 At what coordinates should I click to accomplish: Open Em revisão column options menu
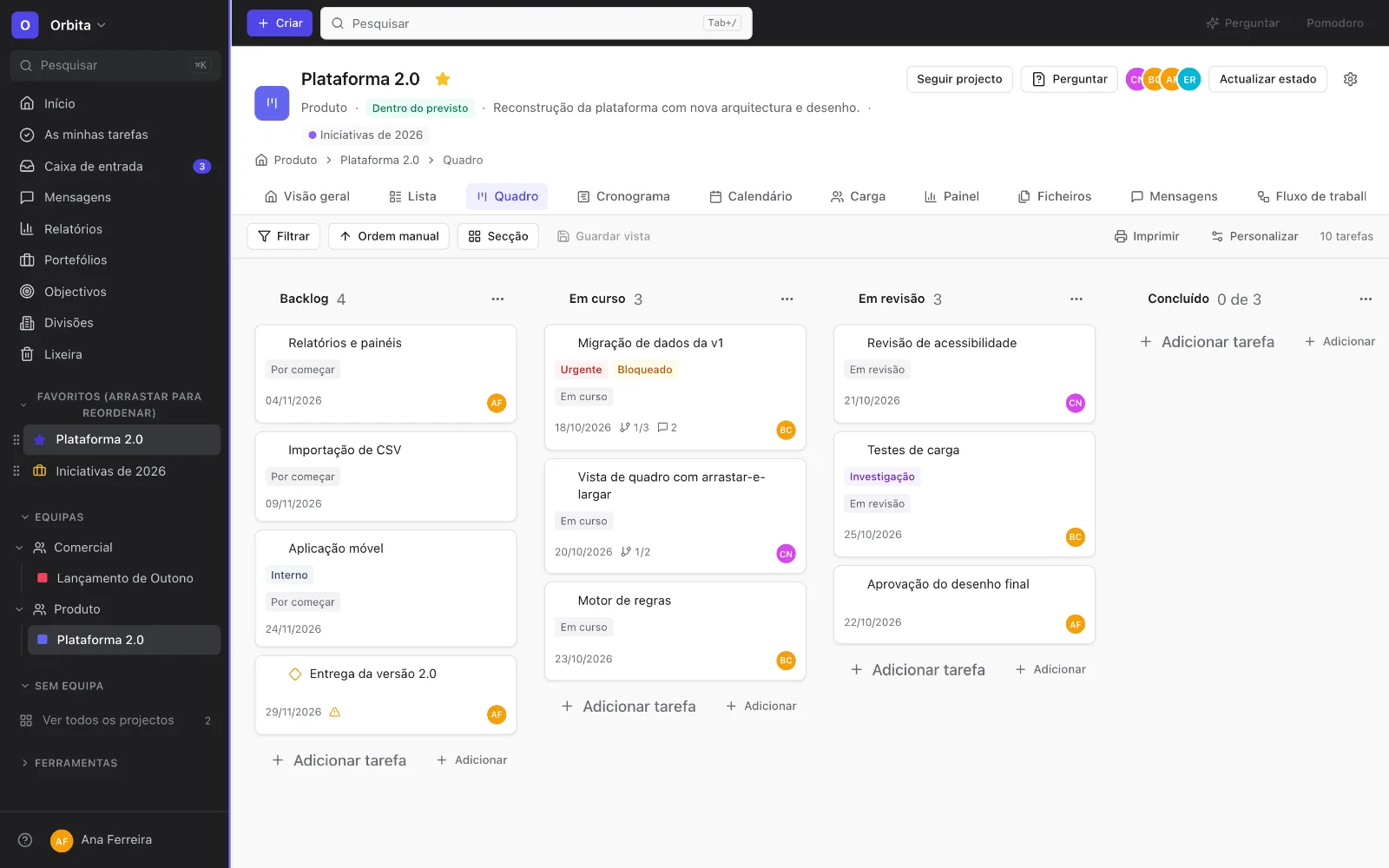pyautogui.click(x=1076, y=299)
